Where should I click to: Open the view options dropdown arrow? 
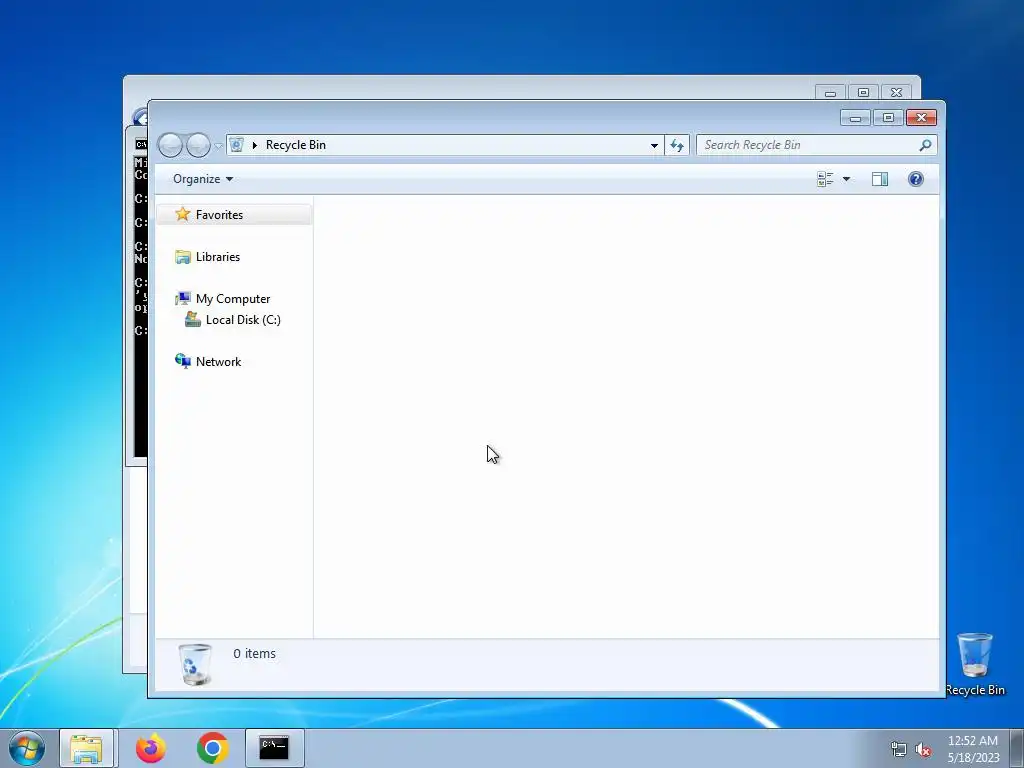846,179
